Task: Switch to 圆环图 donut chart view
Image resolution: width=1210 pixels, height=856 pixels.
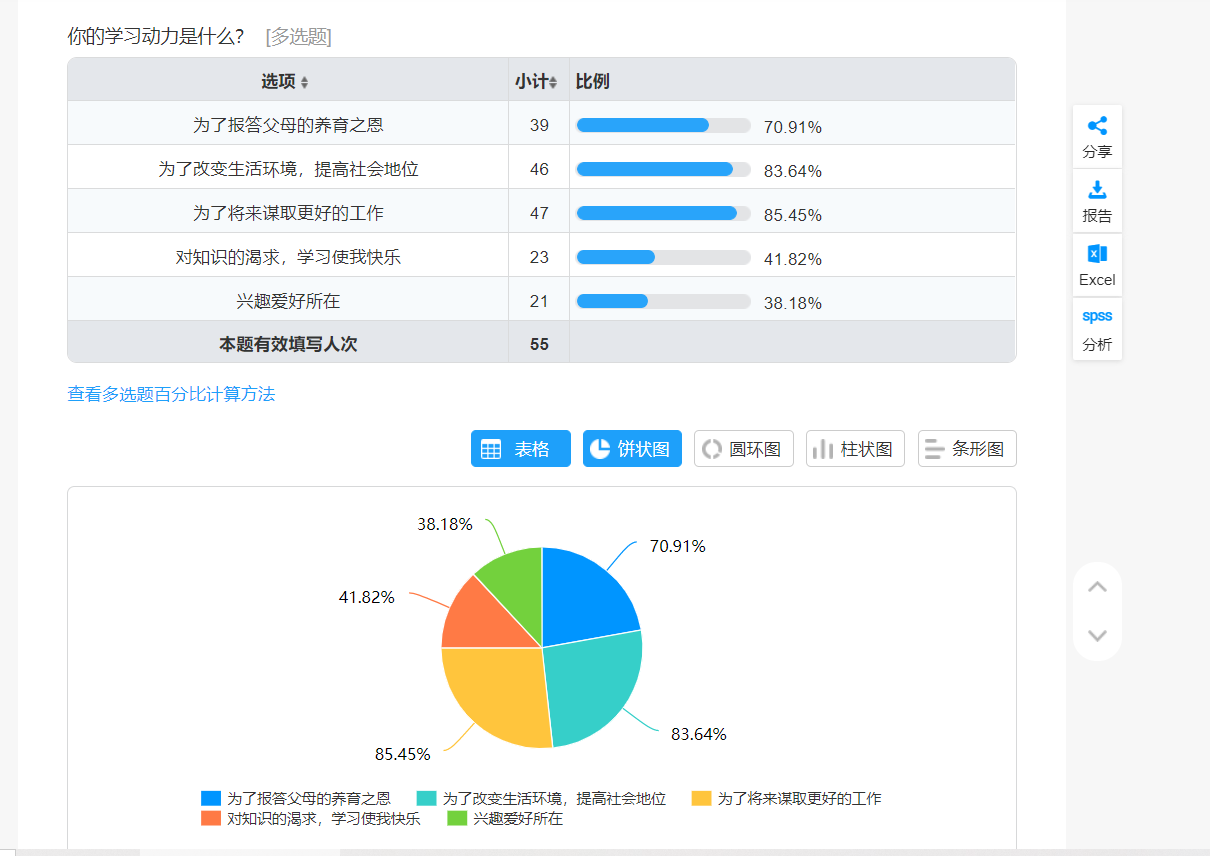Action: [744, 449]
